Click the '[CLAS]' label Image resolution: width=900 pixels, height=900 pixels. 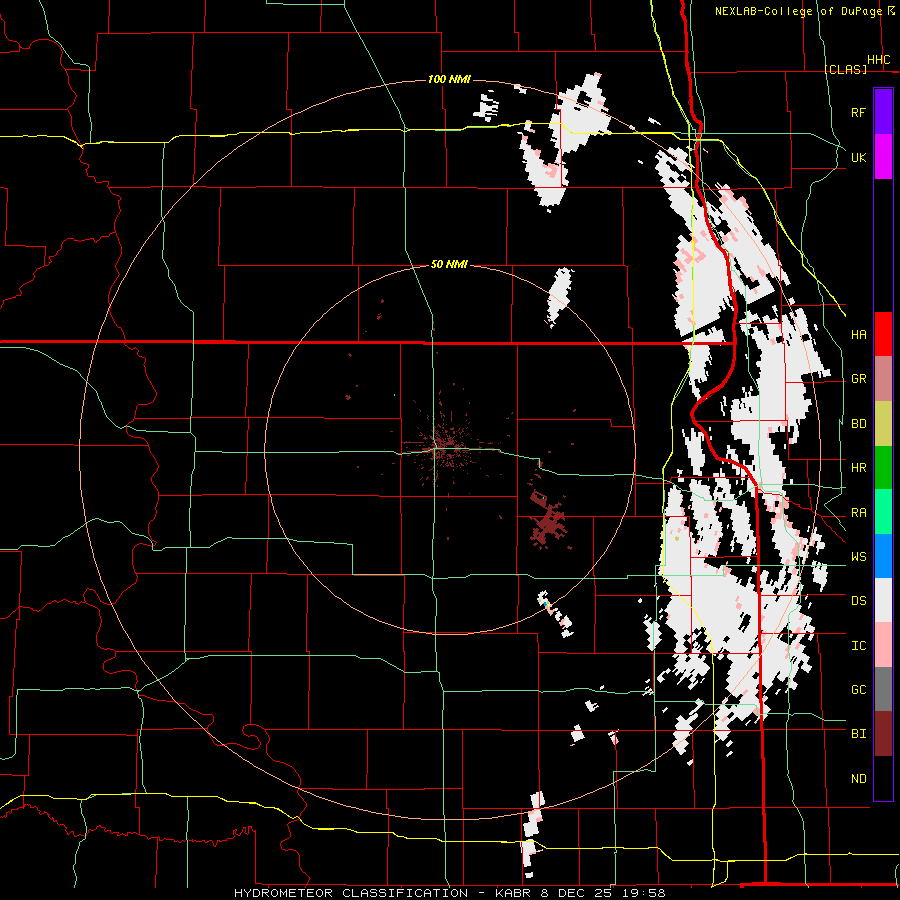[845, 69]
